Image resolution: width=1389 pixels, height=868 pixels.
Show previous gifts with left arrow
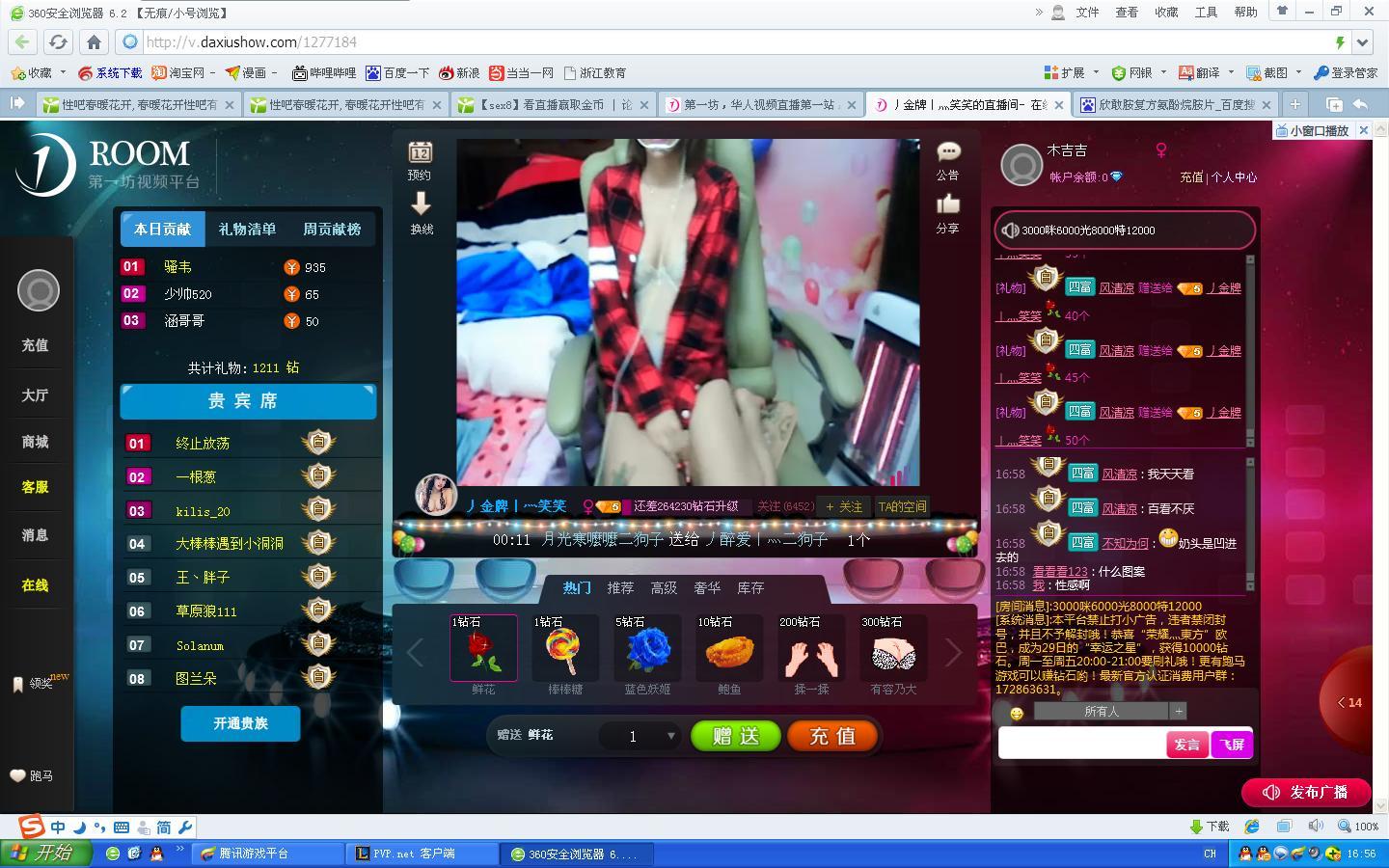[415, 653]
